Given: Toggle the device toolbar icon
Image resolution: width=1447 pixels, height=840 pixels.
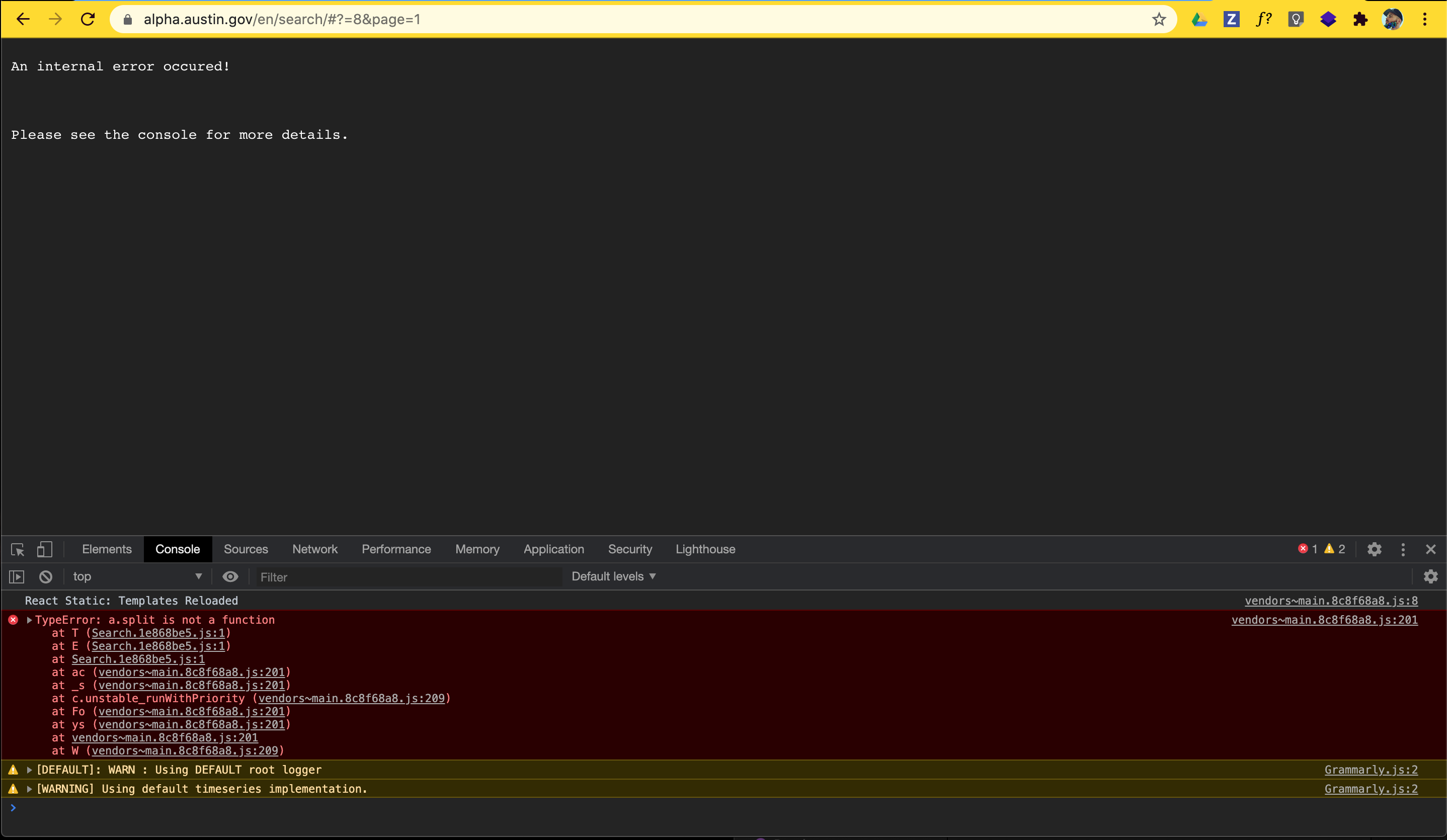Looking at the screenshot, I should pos(44,549).
